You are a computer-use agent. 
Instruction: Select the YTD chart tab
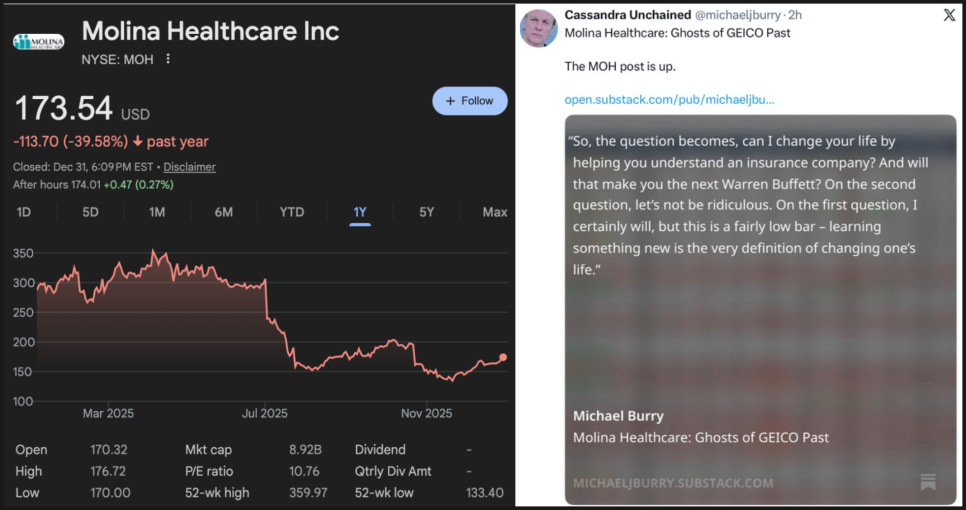(291, 212)
